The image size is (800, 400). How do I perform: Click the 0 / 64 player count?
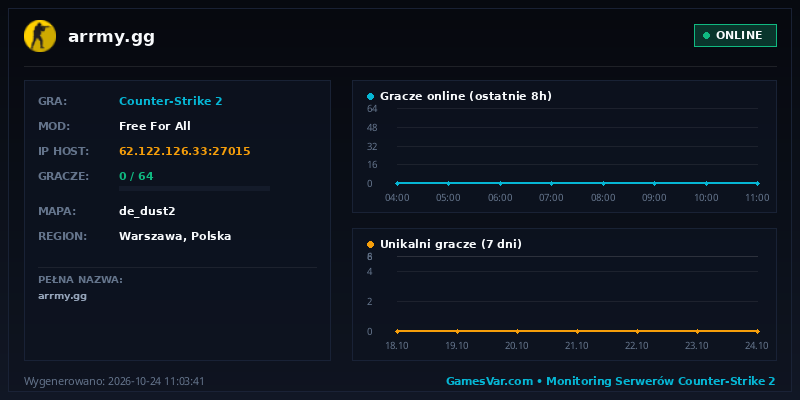136,176
